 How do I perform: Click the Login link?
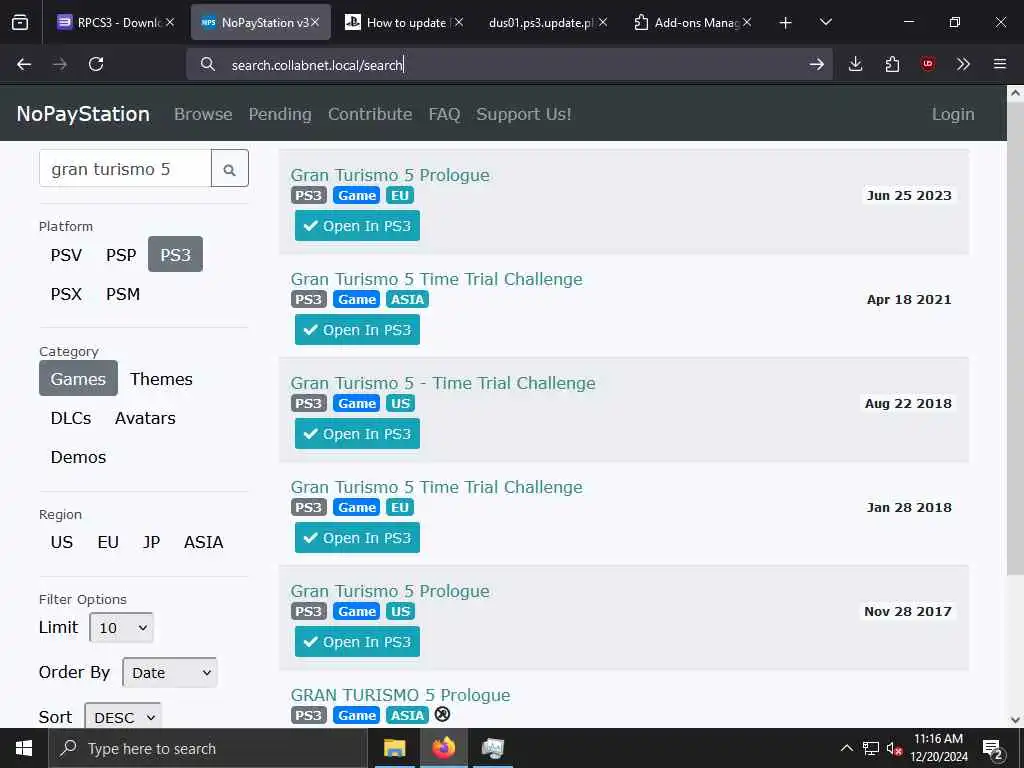point(953,114)
